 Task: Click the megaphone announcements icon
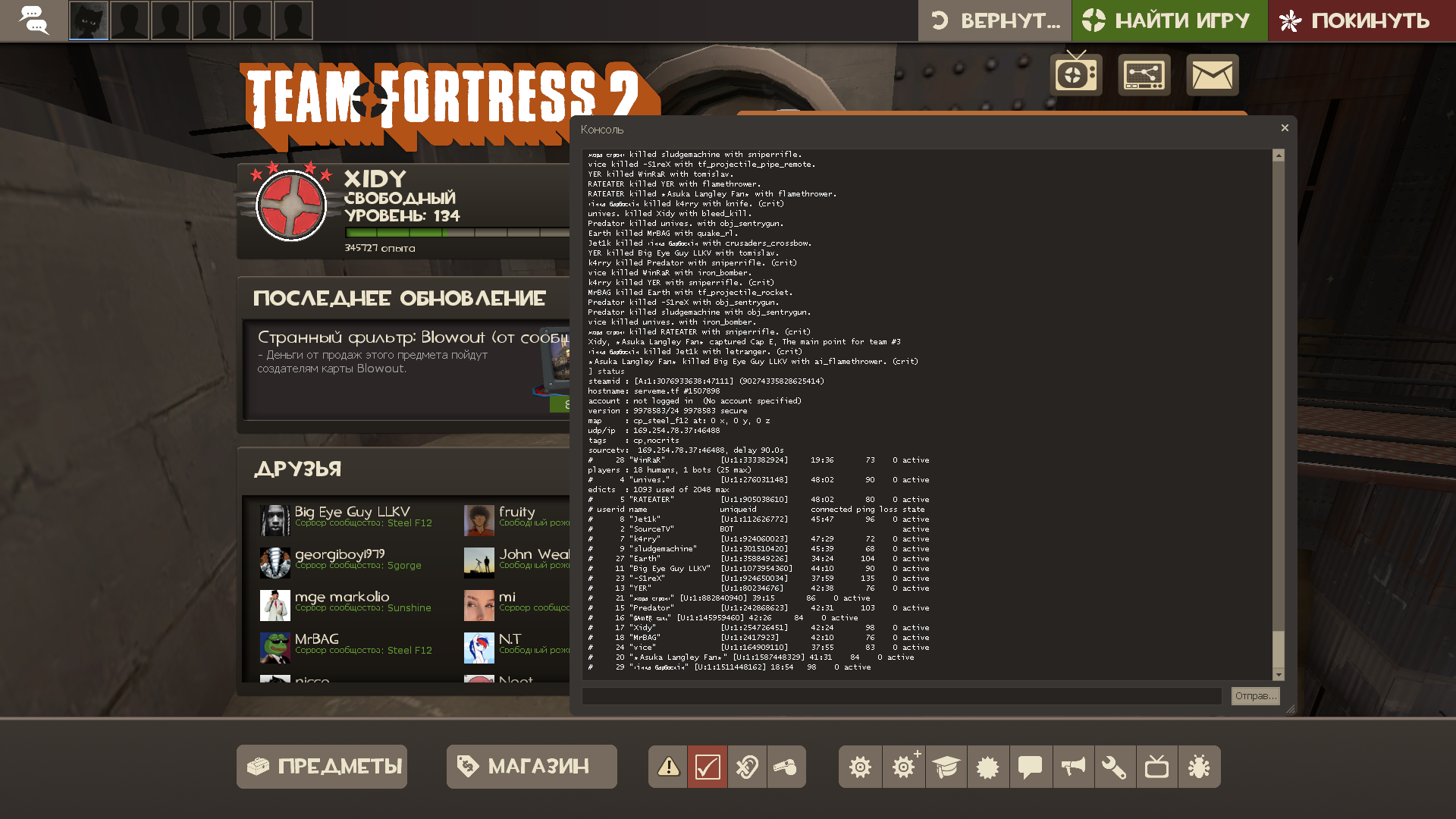(x=1073, y=767)
